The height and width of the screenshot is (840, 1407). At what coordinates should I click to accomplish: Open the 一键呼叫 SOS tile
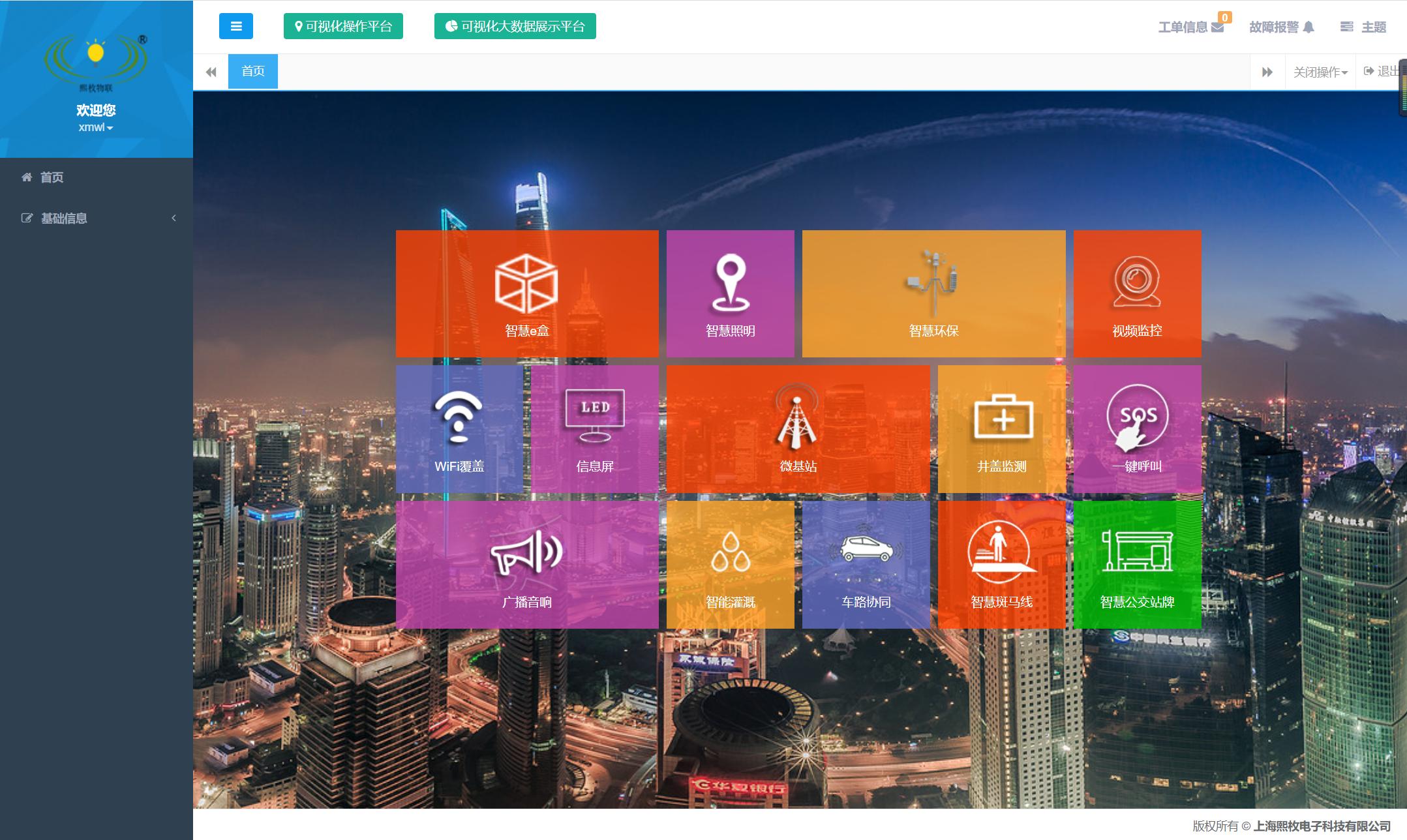coord(1137,428)
